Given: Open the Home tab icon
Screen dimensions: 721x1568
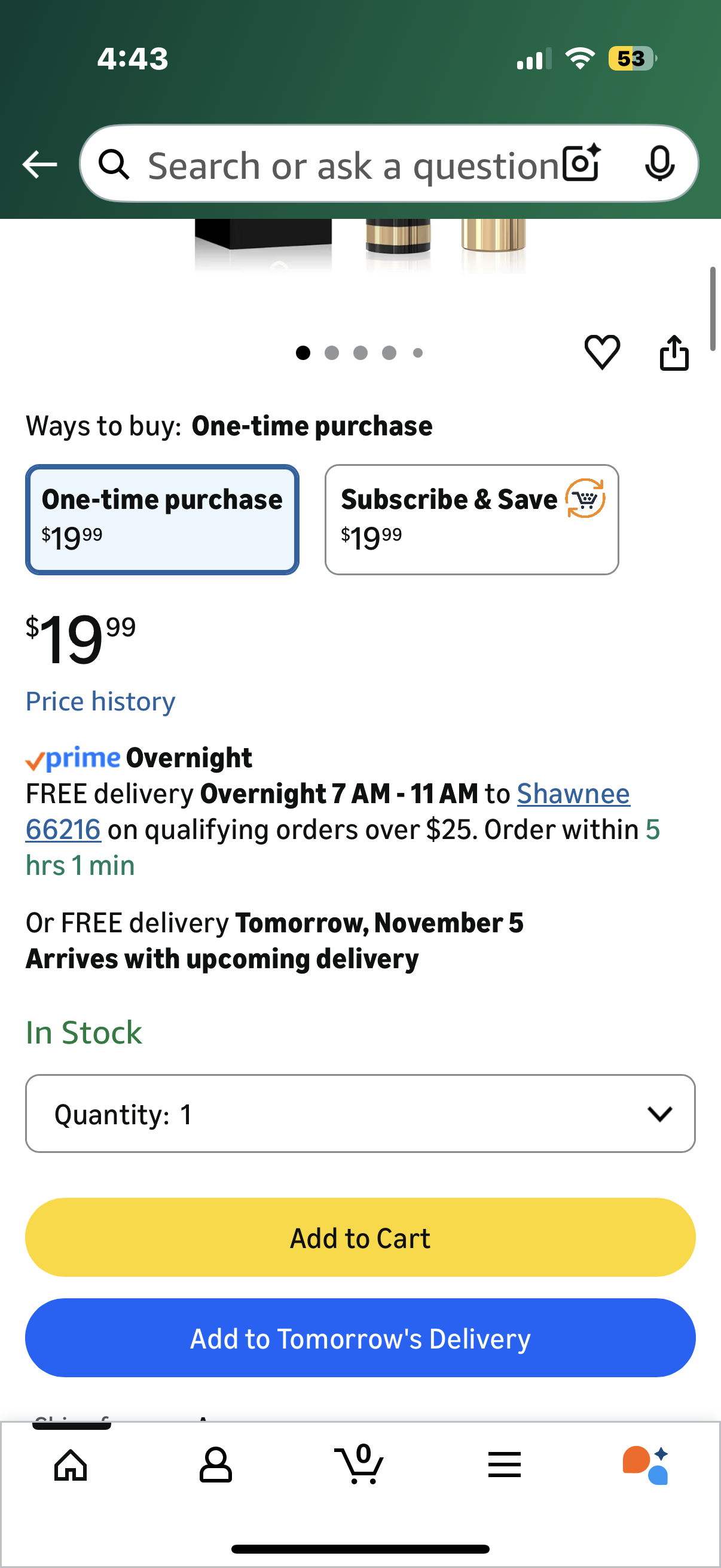Looking at the screenshot, I should pos(71,1464).
